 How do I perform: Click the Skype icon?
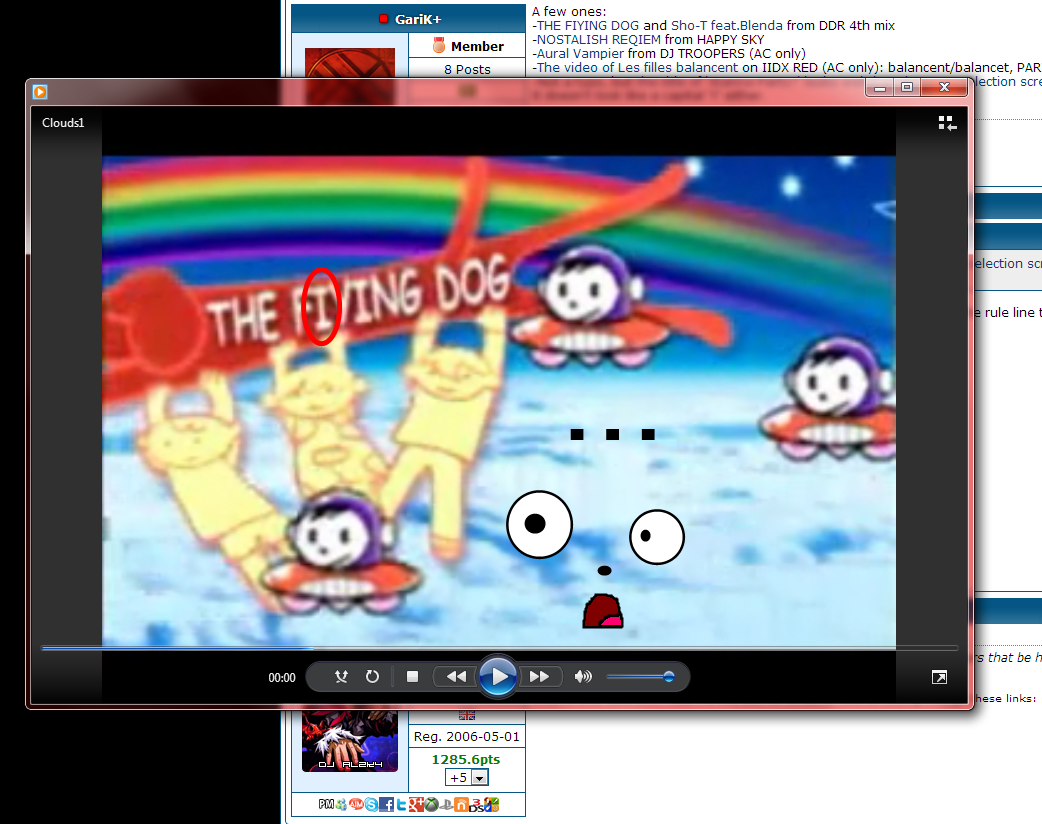click(371, 805)
